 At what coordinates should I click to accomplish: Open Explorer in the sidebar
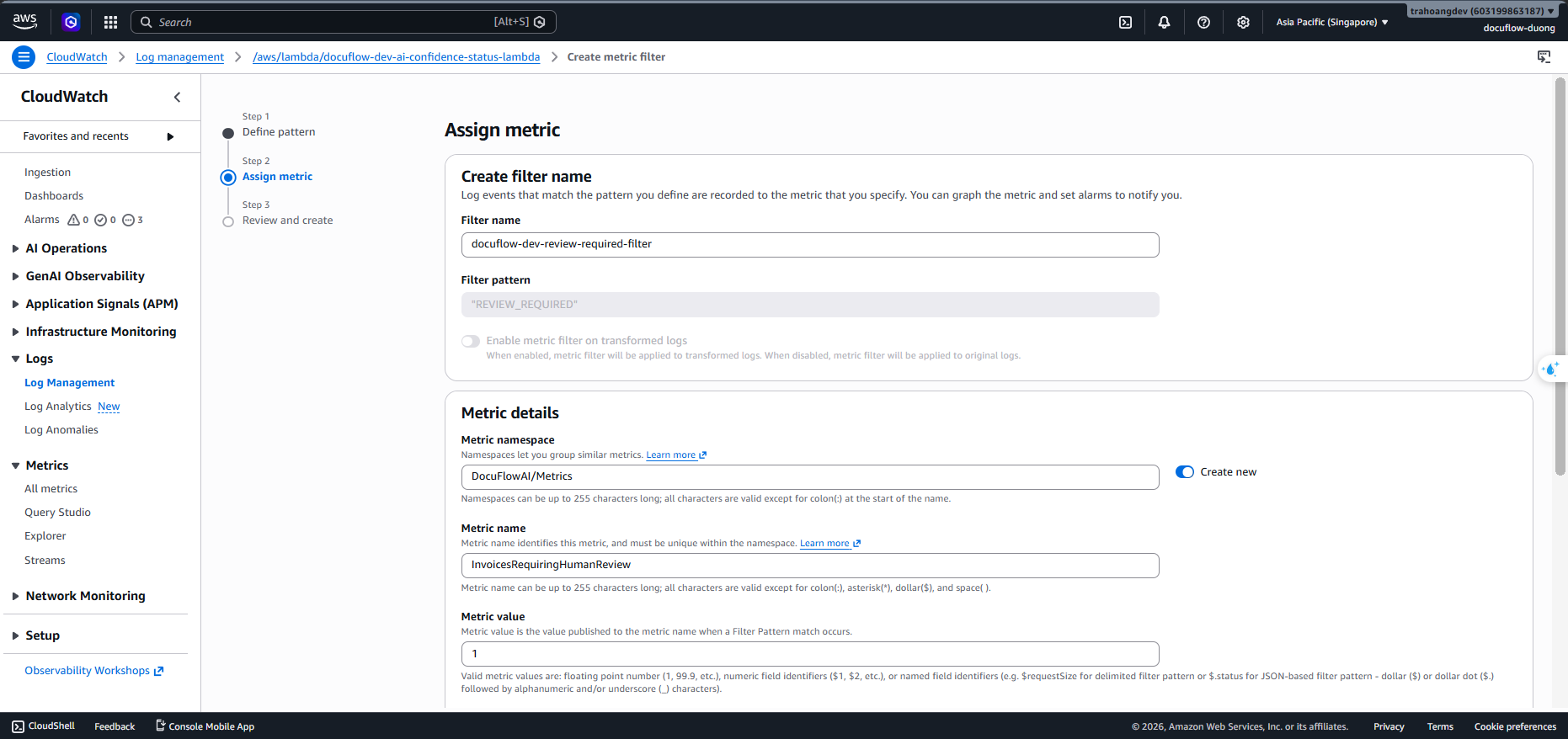pos(45,536)
